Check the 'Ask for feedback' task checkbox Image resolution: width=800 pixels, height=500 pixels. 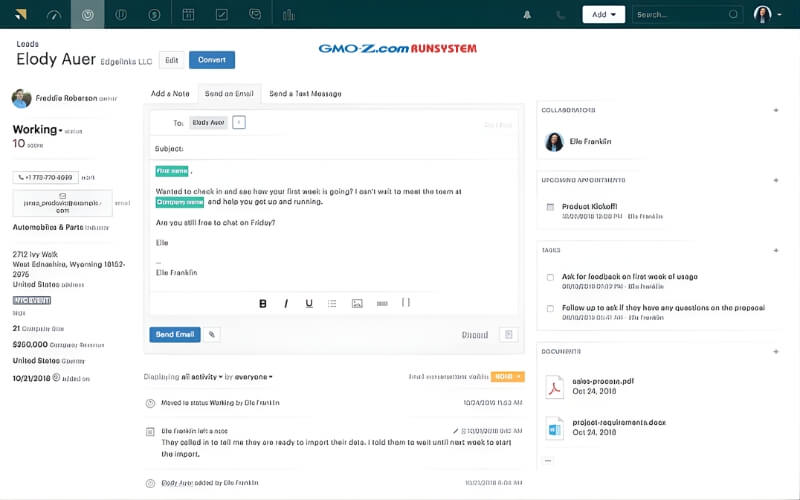[x=550, y=278]
